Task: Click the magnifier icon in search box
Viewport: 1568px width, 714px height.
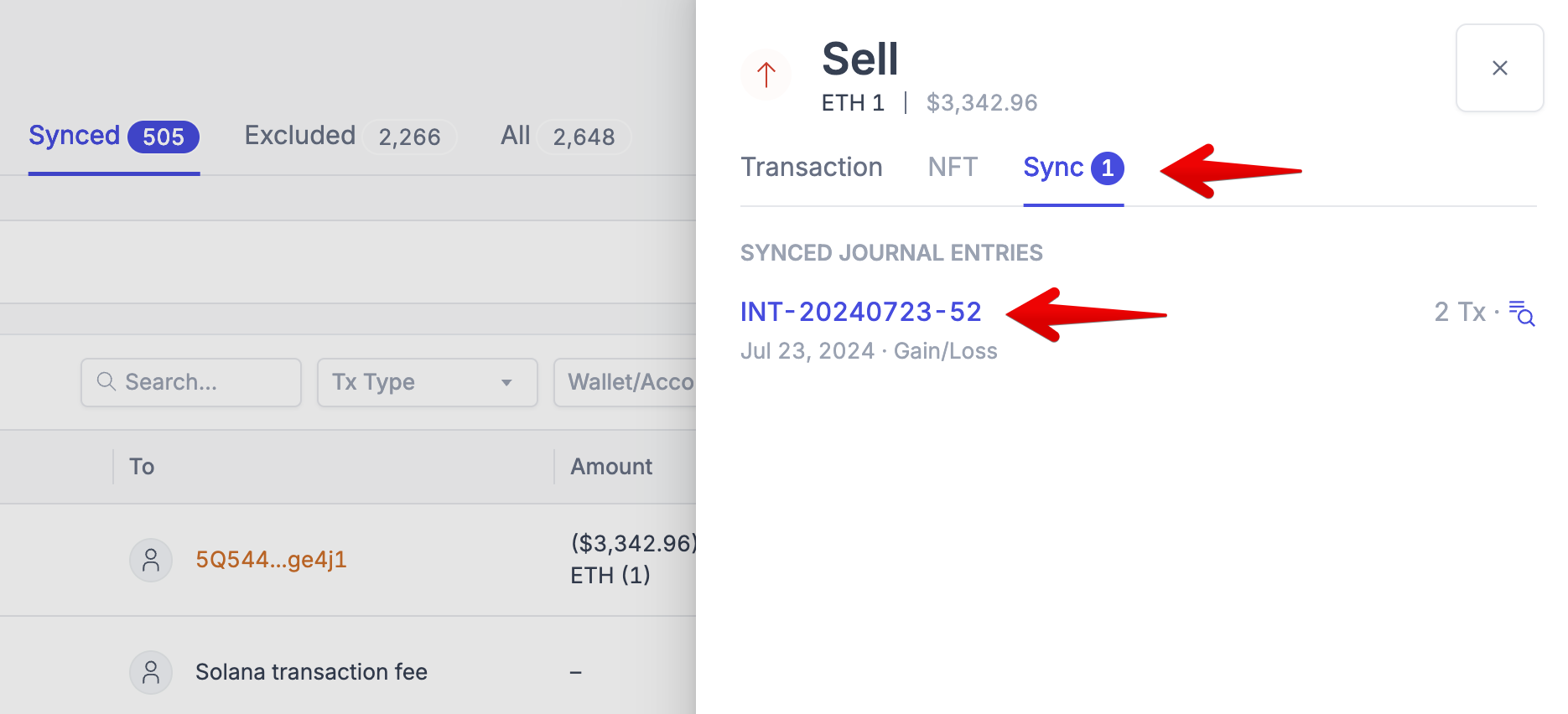Action: click(106, 382)
